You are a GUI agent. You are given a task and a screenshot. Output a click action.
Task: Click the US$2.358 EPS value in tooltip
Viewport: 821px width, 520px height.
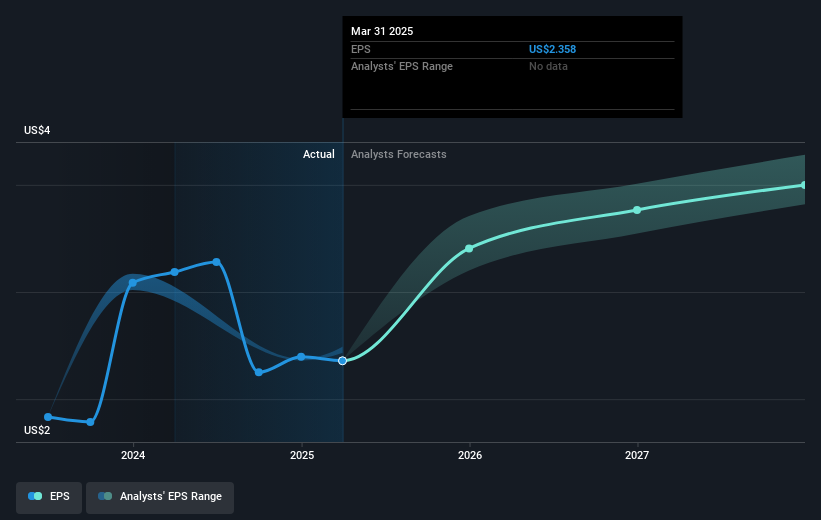click(552, 49)
